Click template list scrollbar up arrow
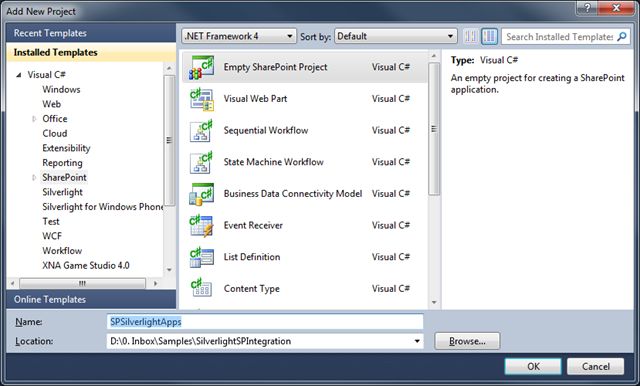This screenshot has height=386, width=640. click(x=434, y=56)
